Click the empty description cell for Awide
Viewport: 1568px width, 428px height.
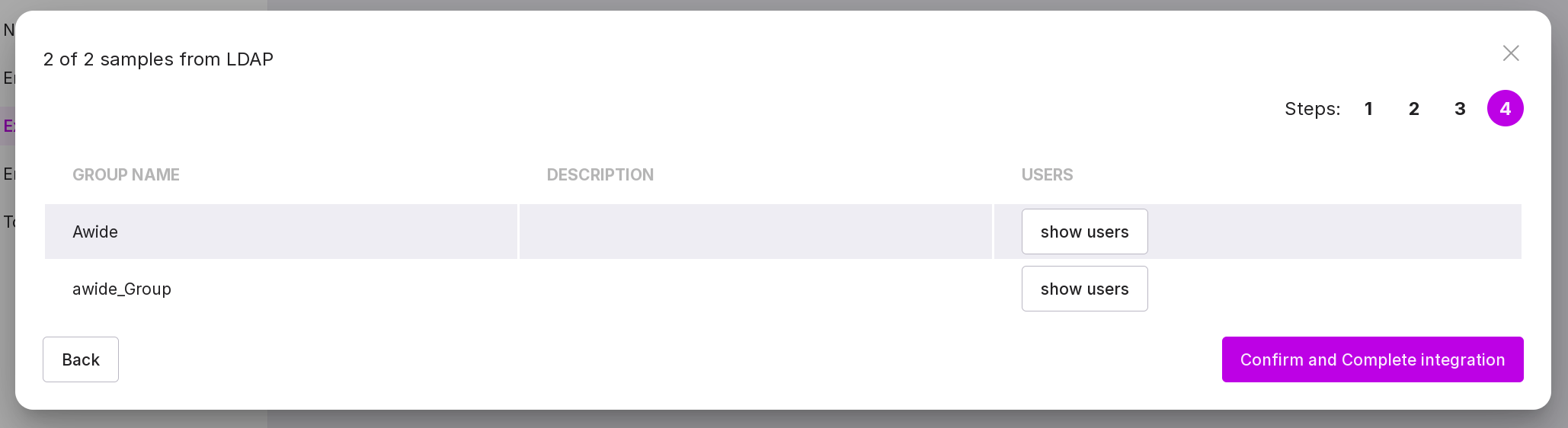755,232
